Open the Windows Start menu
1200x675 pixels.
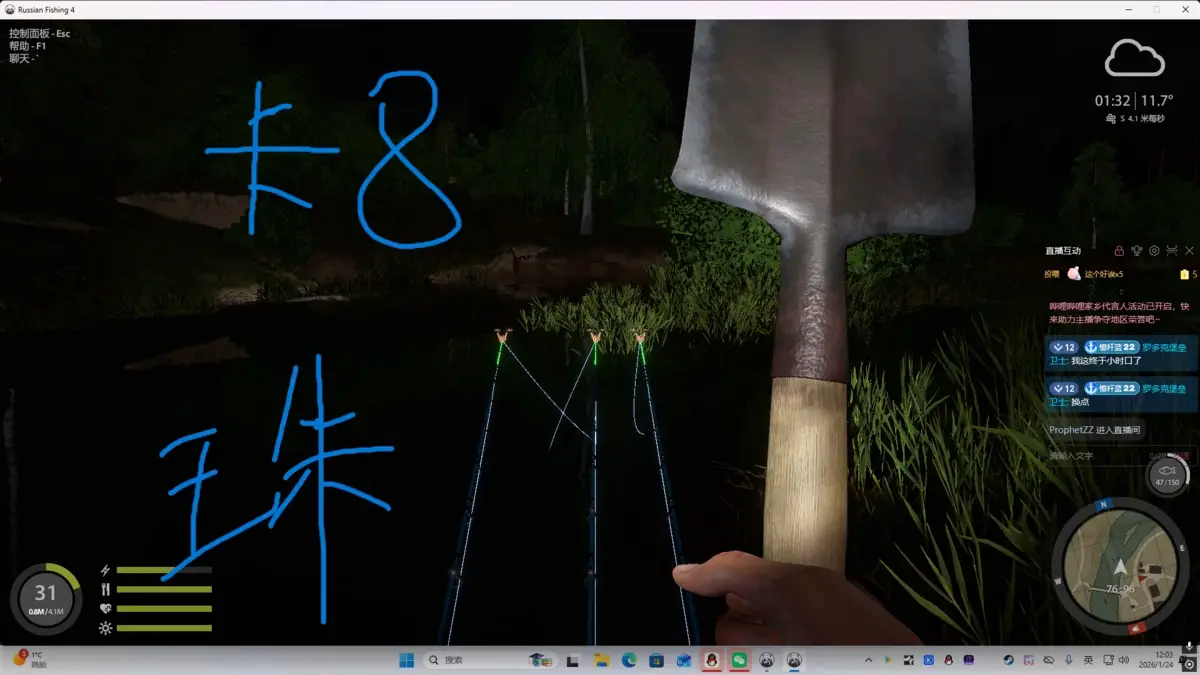[406, 660]
